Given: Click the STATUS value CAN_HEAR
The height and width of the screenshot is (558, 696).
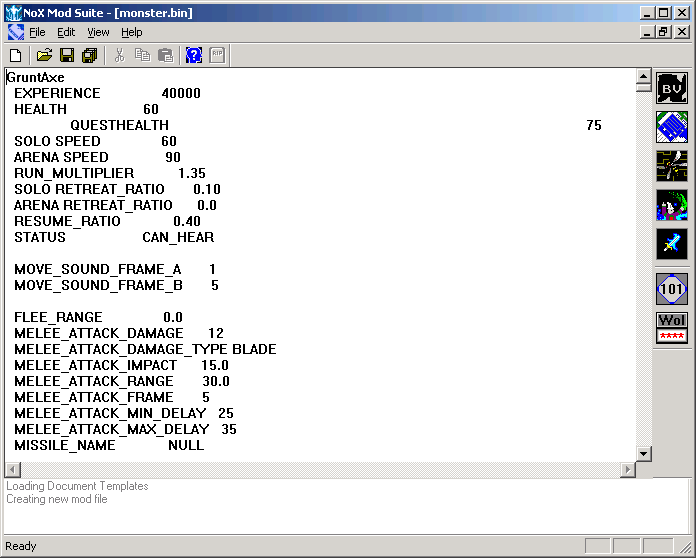Looking at the screenshot, I should [x=178, y=237].
